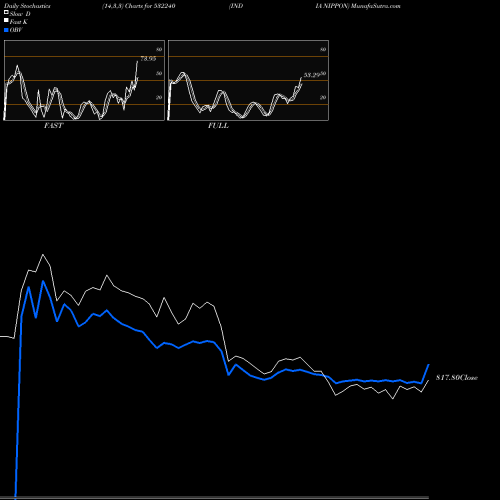Click the 817.80 Close price label
The height and width of the screenshot is (500, 500).
pyautogui.click(x=457, y=378)
